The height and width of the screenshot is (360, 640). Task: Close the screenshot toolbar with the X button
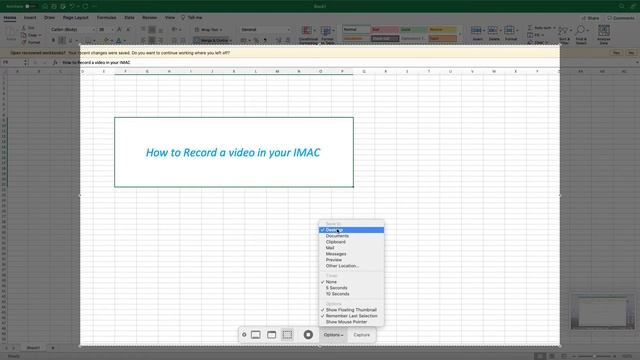244,335
